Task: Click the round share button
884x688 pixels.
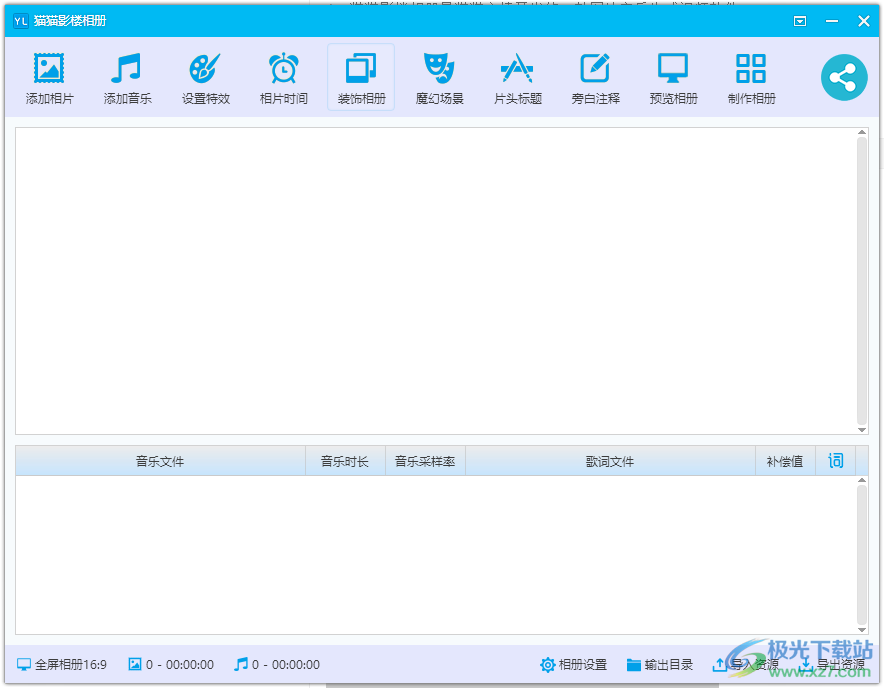Action: [x=844, y=77]
